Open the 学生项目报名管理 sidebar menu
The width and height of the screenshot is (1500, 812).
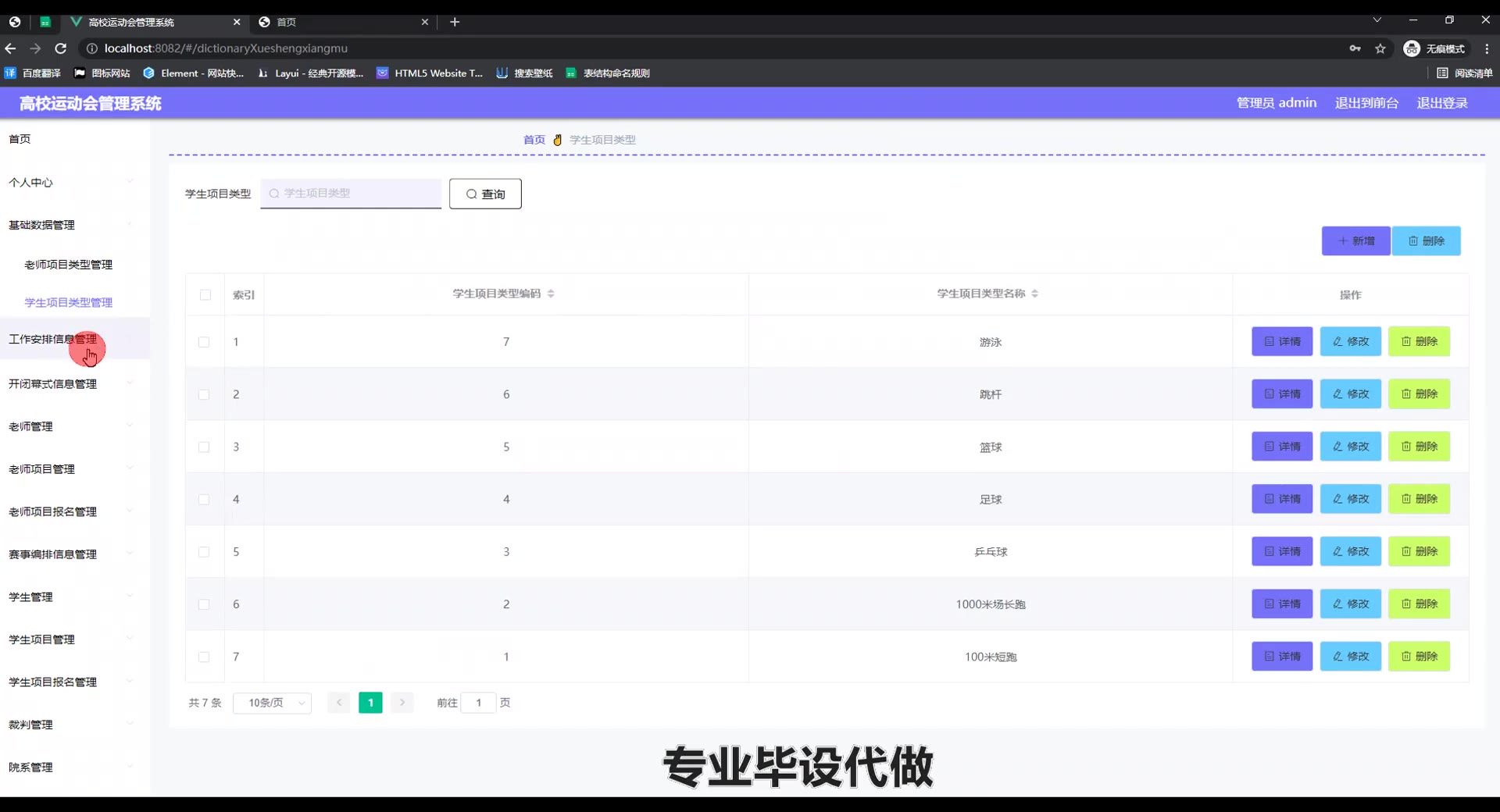pyautogui.click(x=75, y=682)
